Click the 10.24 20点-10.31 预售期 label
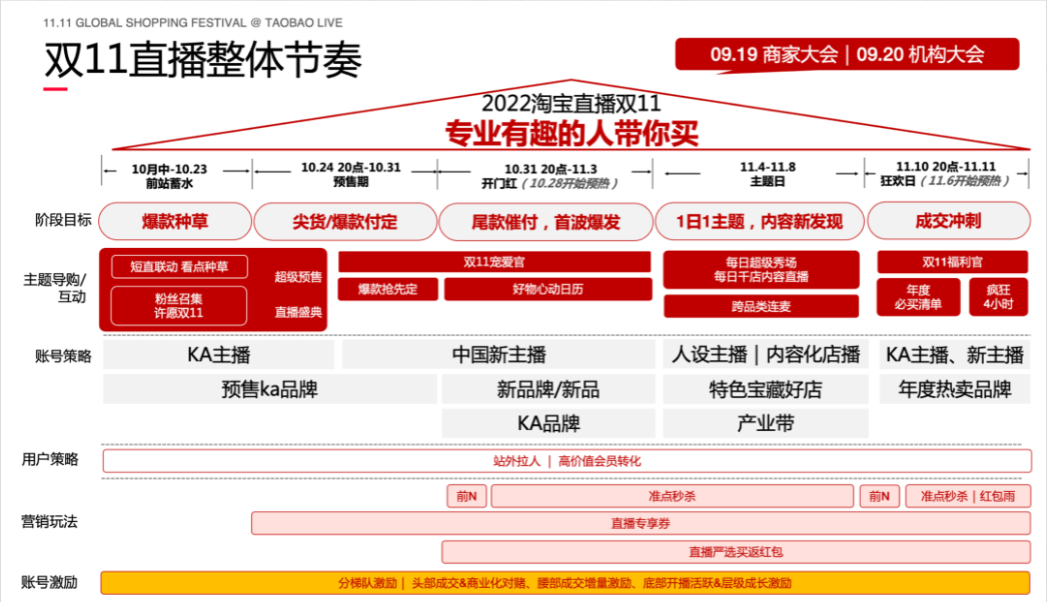This screenshot has height=602, width=1047. coord(351,174)
